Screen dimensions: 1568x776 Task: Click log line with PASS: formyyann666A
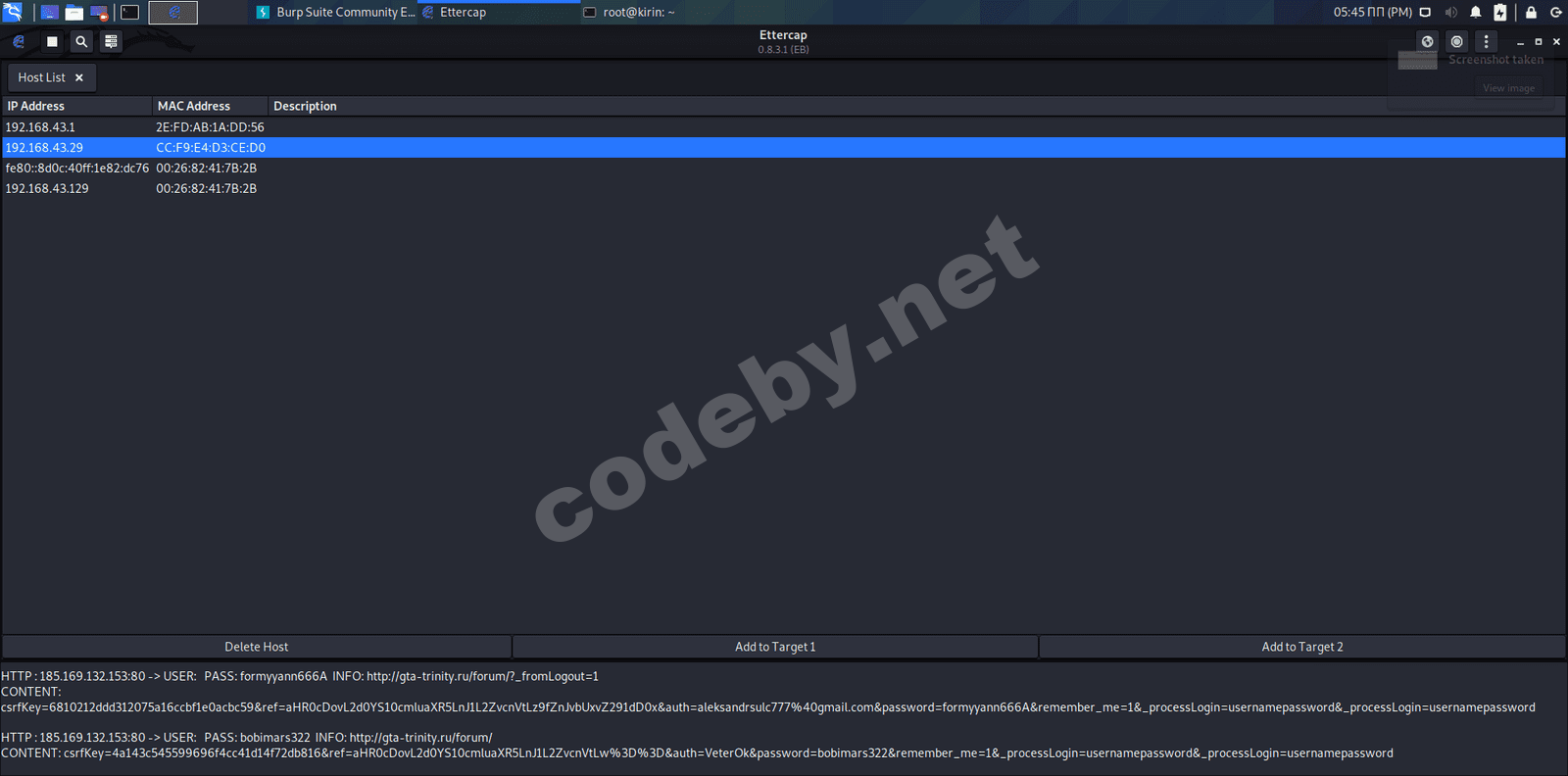point(300,676)
